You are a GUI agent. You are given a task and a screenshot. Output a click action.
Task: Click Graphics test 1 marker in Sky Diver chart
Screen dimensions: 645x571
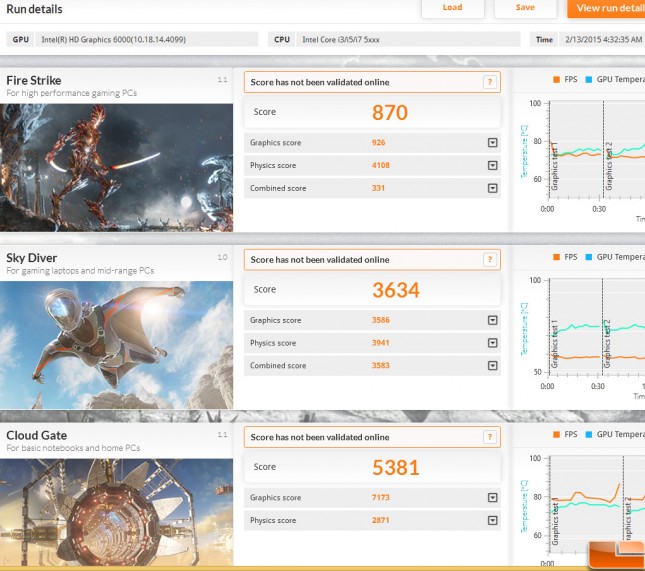point(555,344)
